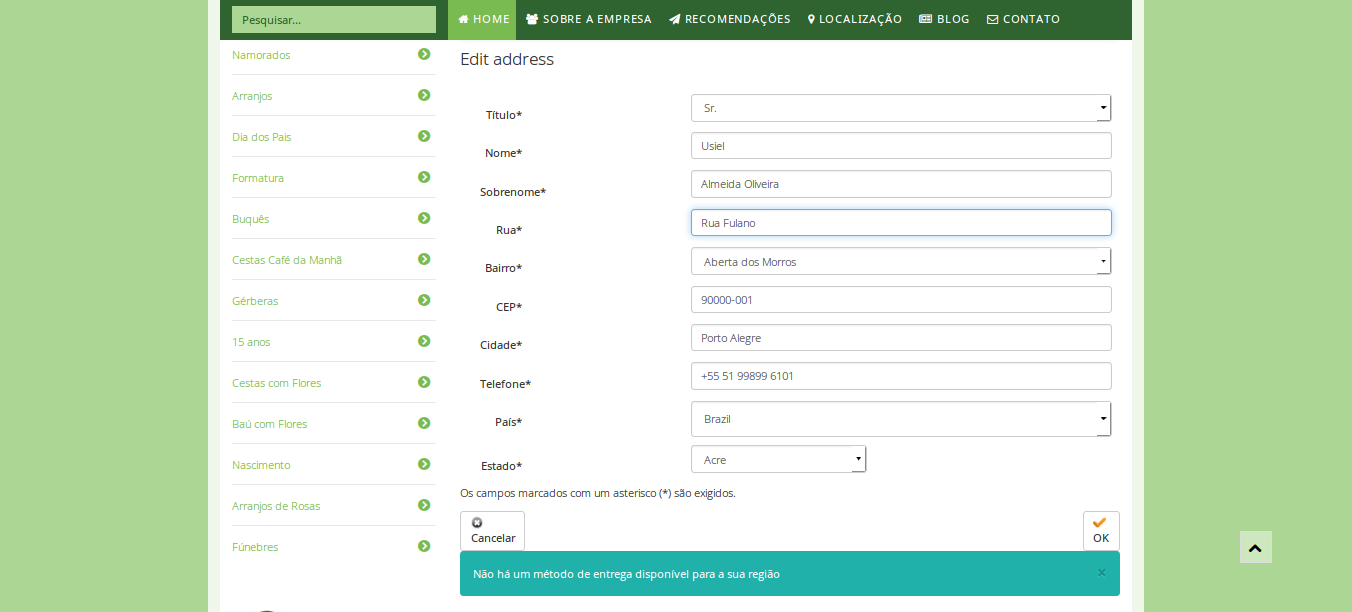The height and width of the screenshot is (612, 1352).
Task: Open the Recomendações menu item
Action: click(730, 19)
